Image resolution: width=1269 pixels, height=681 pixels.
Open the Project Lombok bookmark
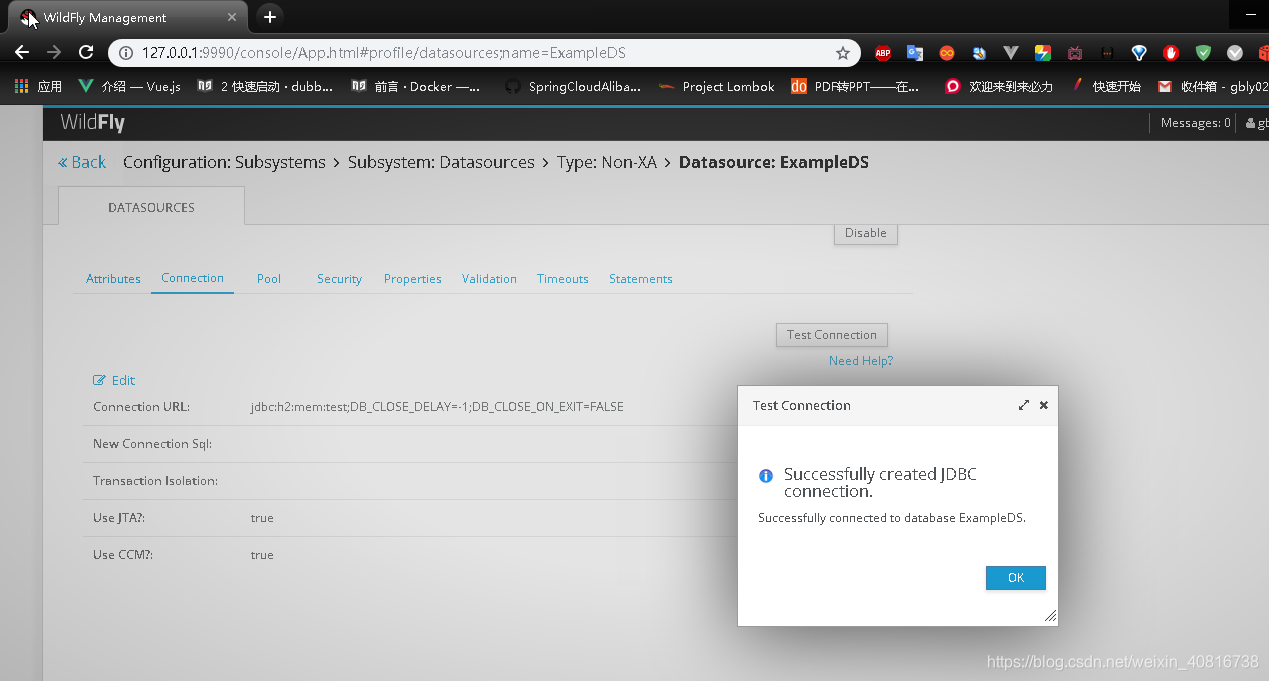pos(717,87)
